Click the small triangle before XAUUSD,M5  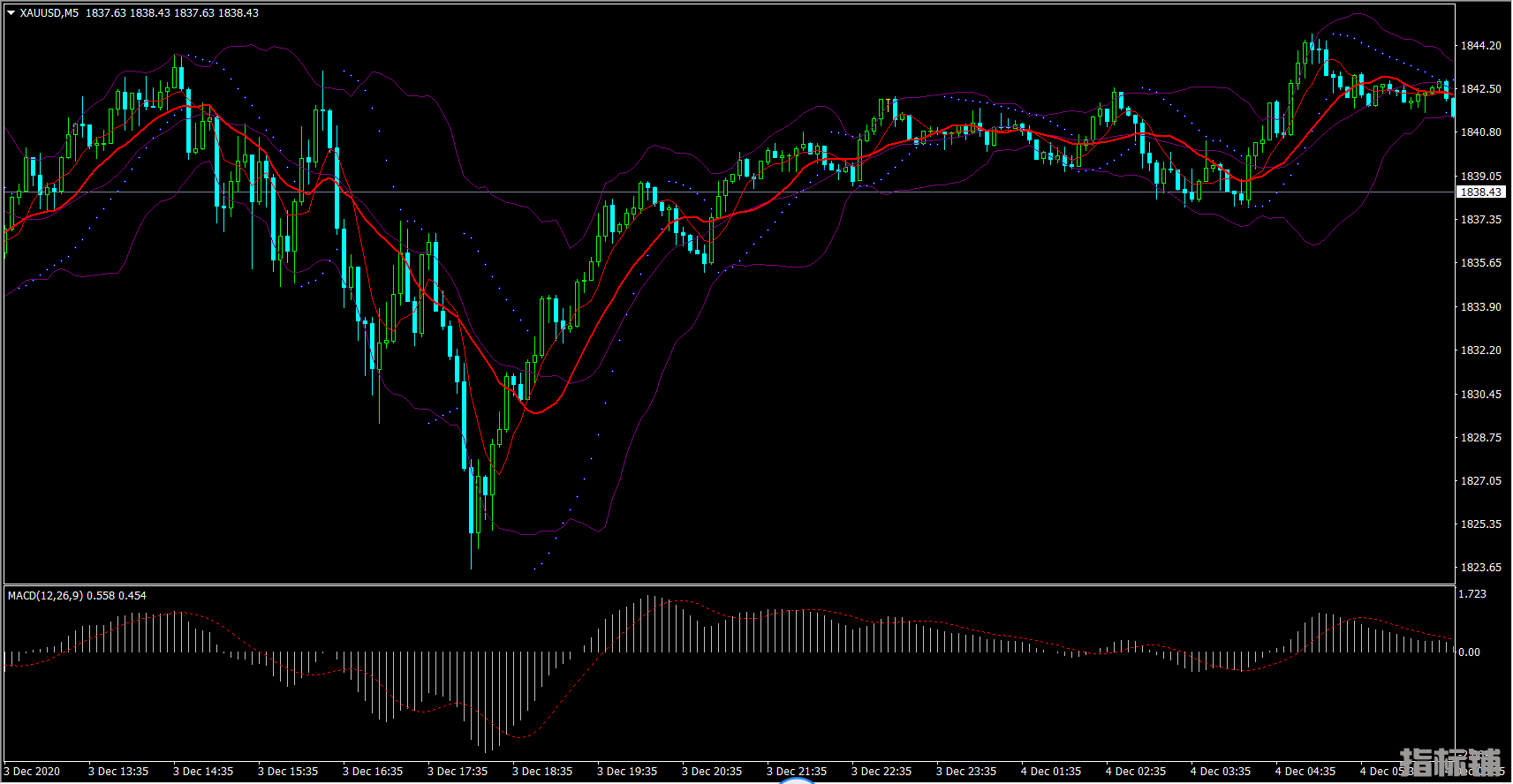click(11, 13)
